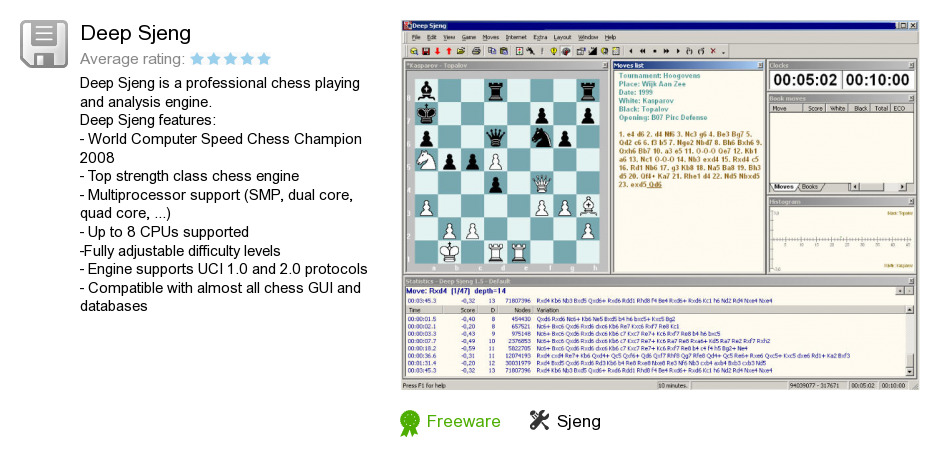The height and width of the screenshot is (467, 940).
Task: Click the stop dot playback control
Action: tap(655, 51)
